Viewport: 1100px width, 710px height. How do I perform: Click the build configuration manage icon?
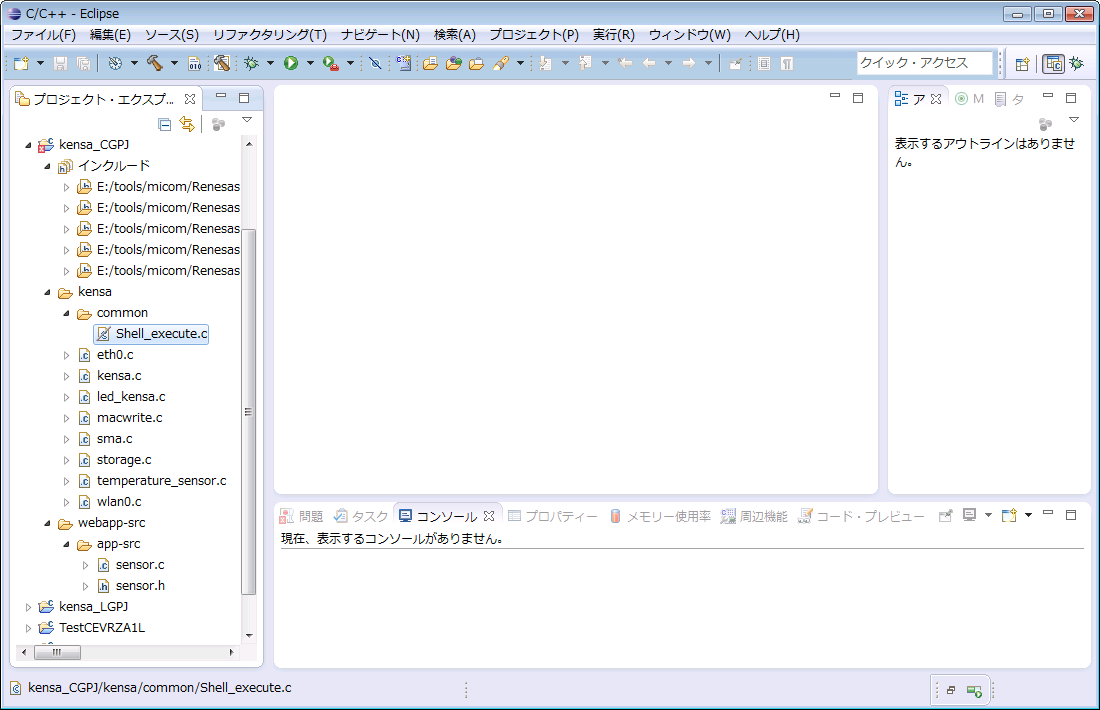click(115, 63)
